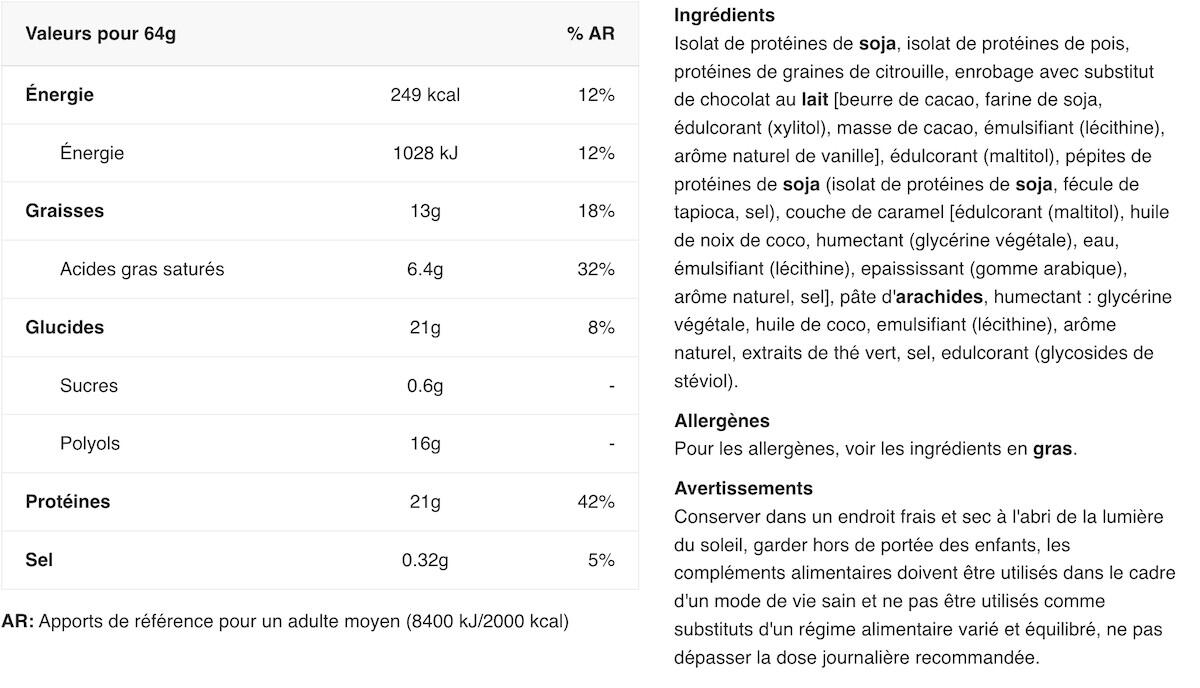Click the 1028 kJ energy value

pyautogui.click(x=425, y=153)
